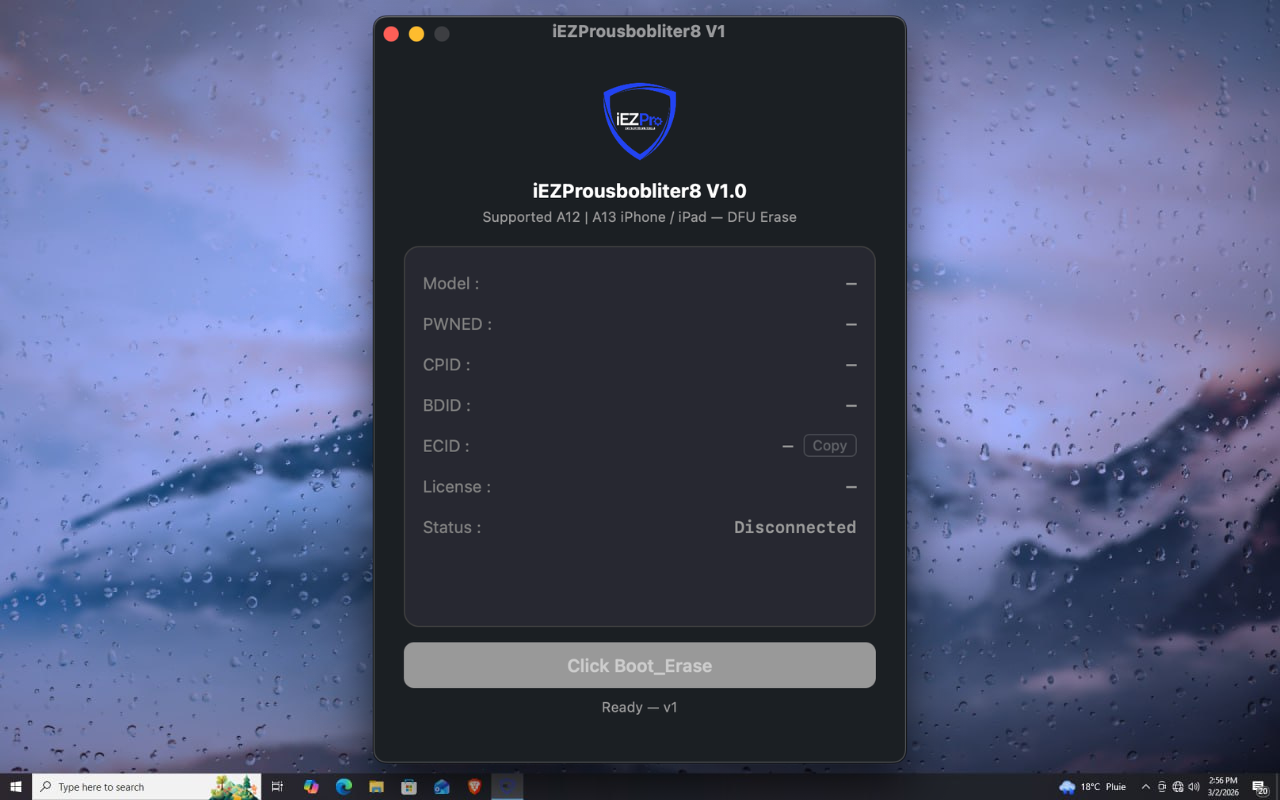Click the gray zoom window button
This screenshot has width=1280, height=800.
[441, 34]
